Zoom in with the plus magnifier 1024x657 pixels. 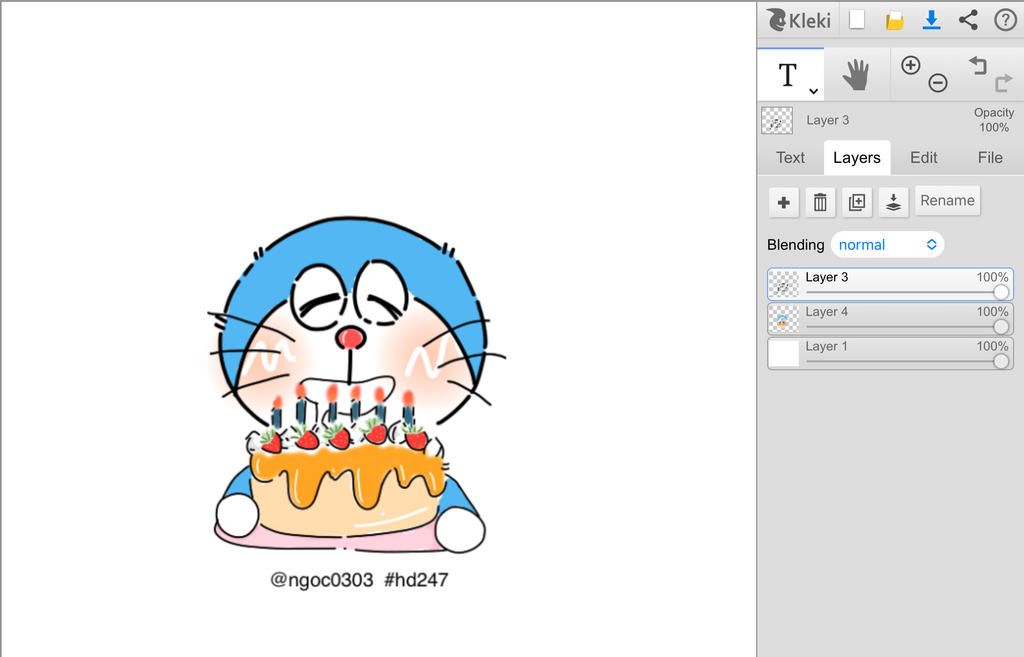[x=910, y=65]
